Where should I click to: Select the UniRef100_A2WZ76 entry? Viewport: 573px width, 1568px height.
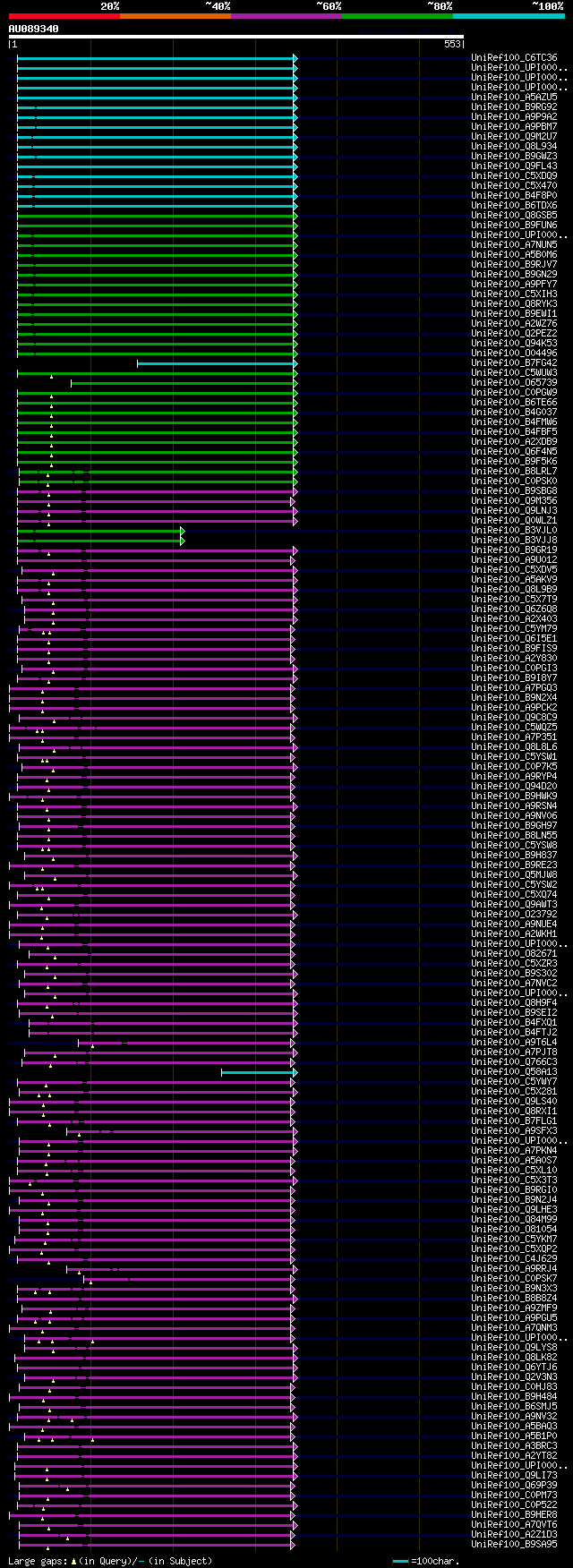[x=514, y=324]
